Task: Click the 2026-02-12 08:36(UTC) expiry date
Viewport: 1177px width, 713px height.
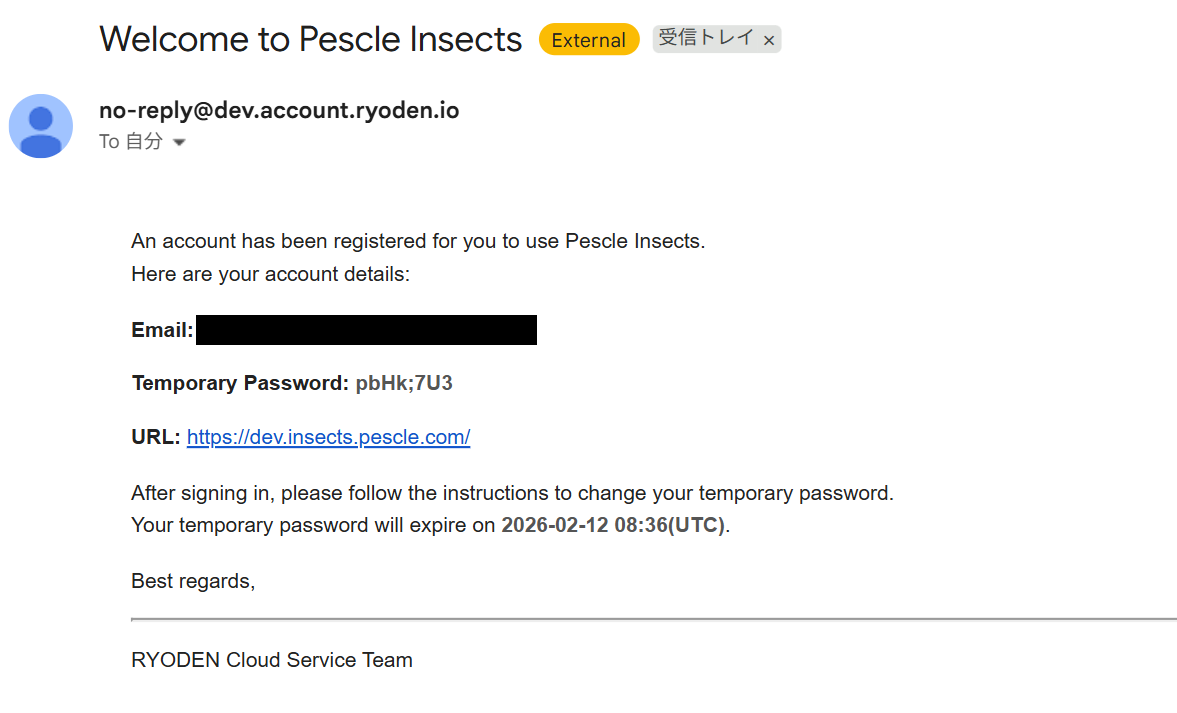Action: coord(612,525)
